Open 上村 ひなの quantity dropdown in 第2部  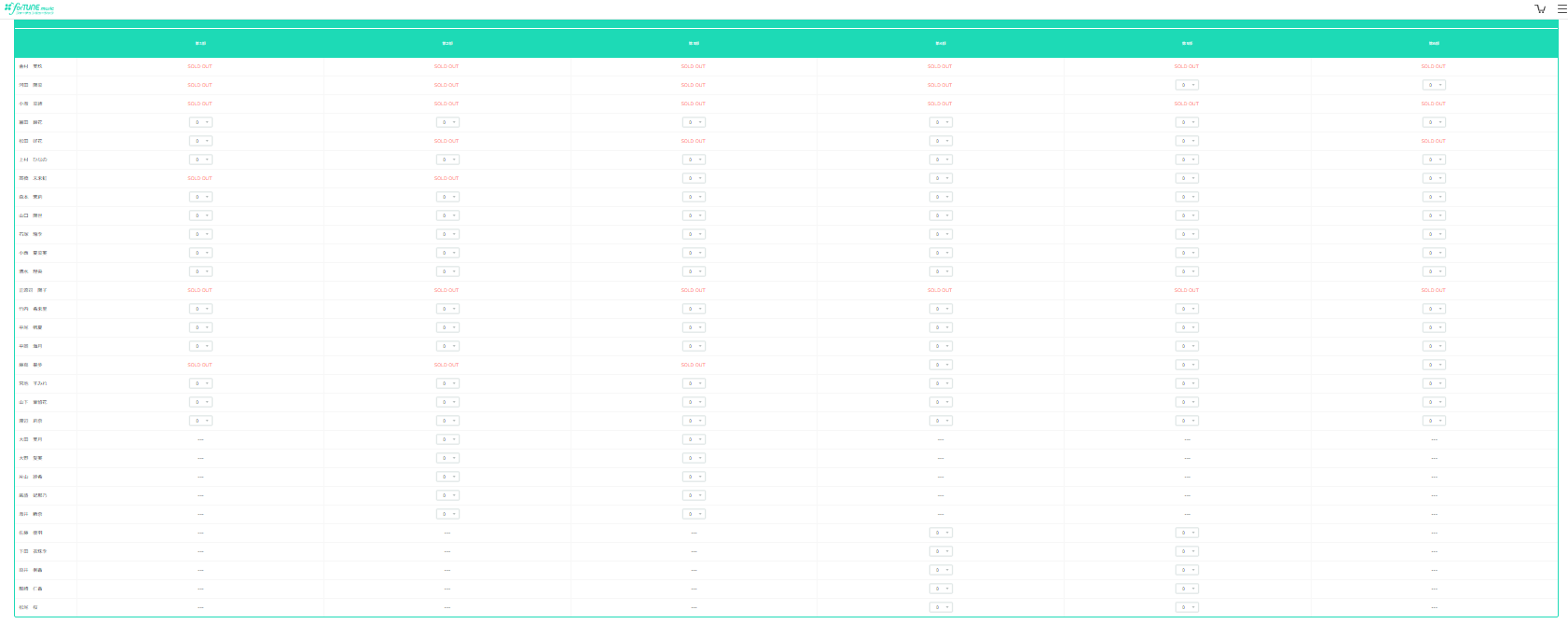pyautogui.click(x=447, y=159)
